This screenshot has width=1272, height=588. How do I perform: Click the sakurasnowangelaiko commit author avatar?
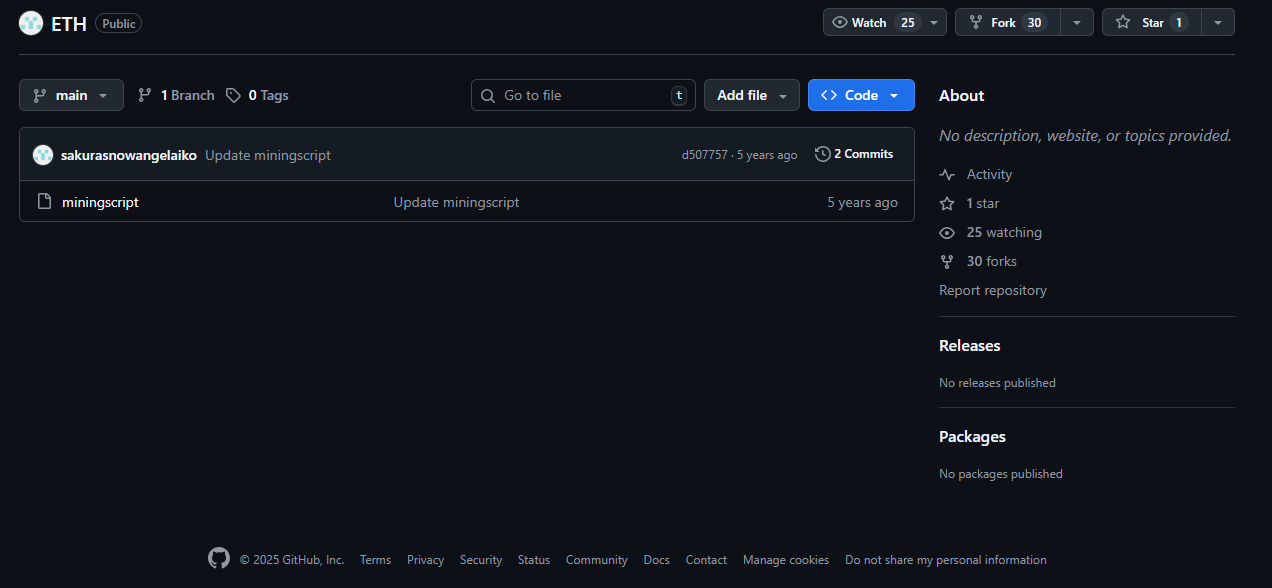43,155
